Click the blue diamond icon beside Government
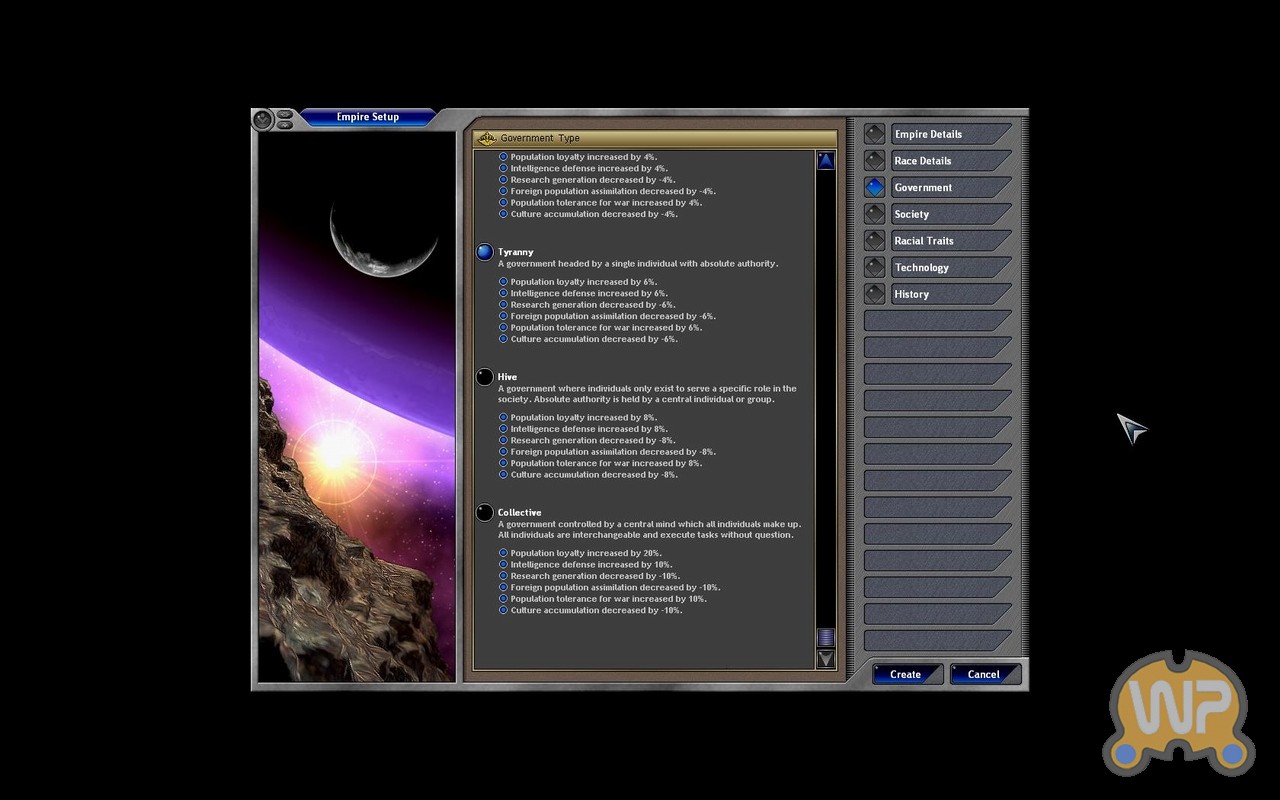The width and height of the screenshot is (1280, 800). click(875, 188)
